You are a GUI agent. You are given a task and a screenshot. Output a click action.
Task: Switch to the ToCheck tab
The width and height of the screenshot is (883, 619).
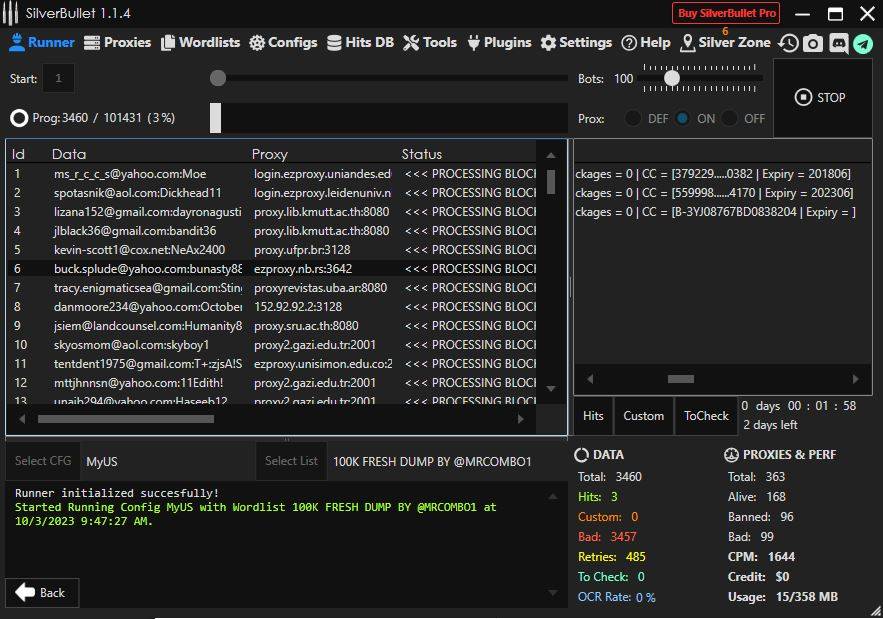click(706, 416)
